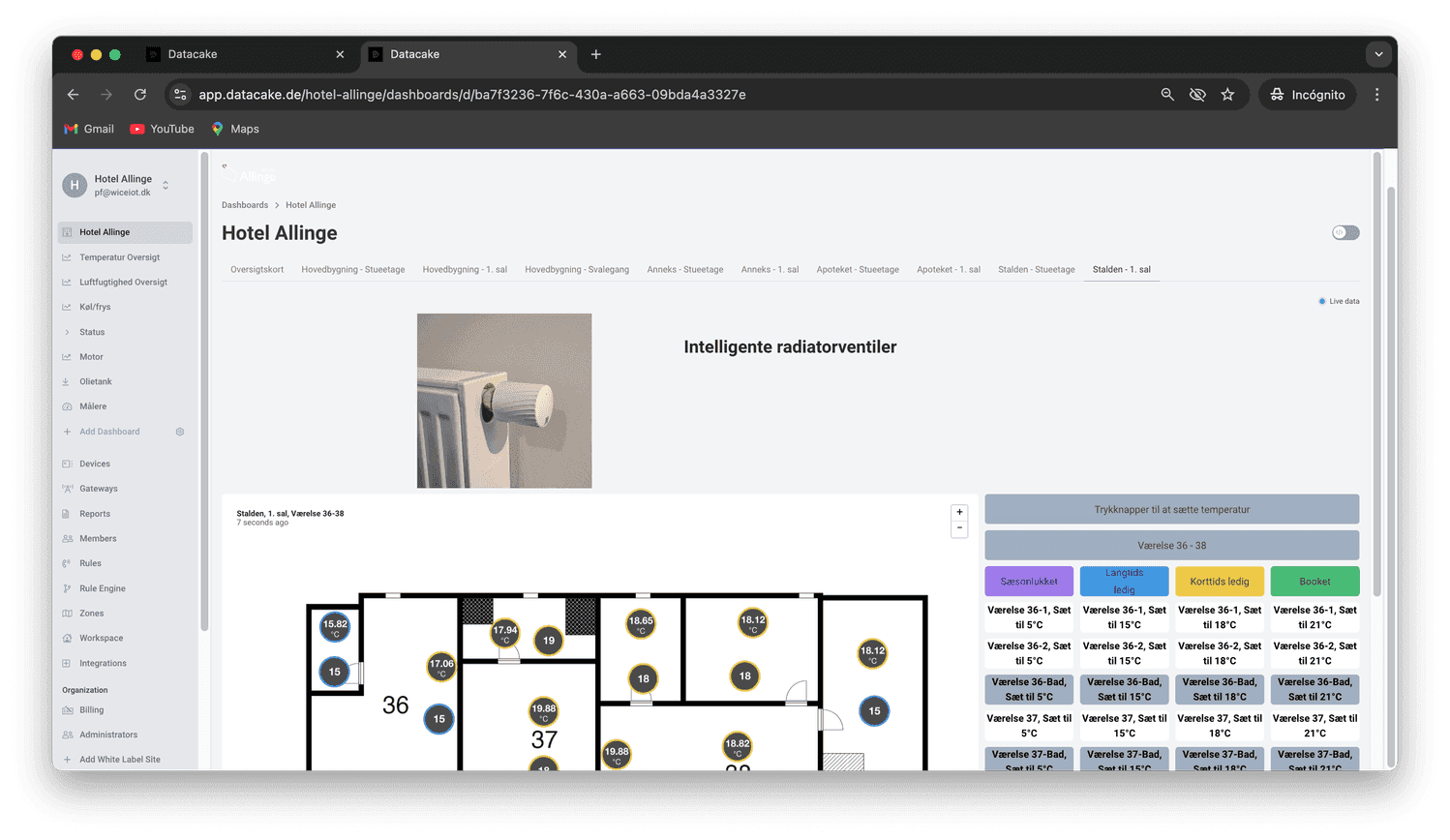Open the Køl/frys dashboard in the sidebar

tap(95, 307)
